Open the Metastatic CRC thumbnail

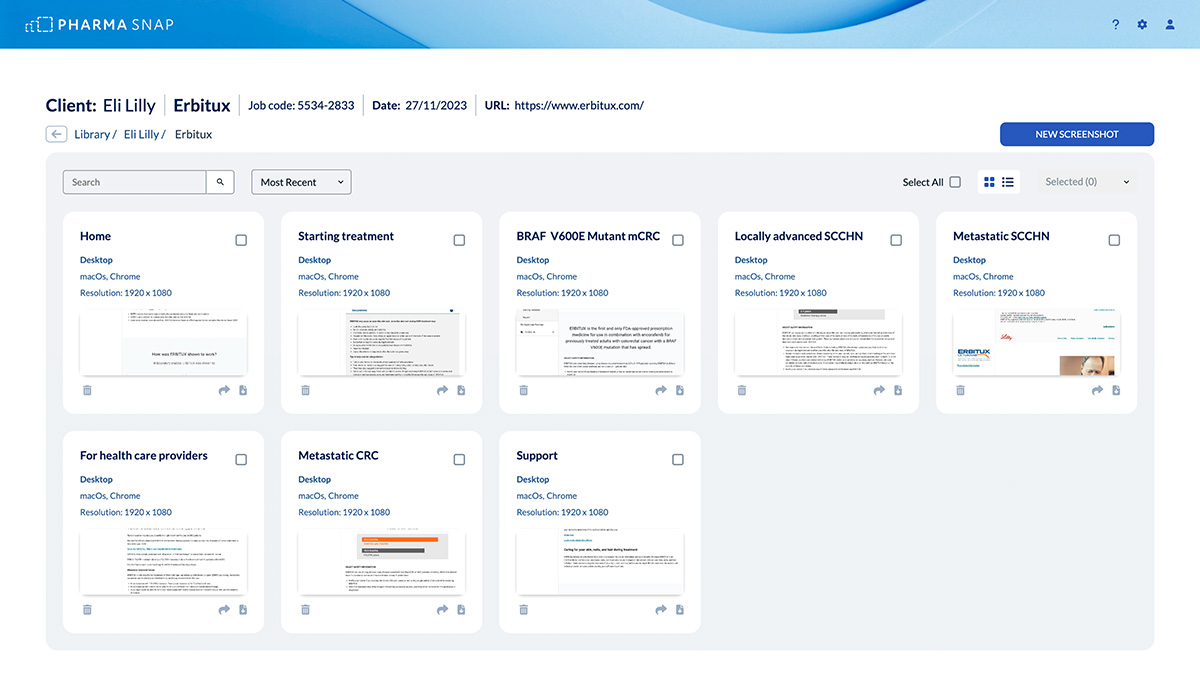click(x=382, y=561)
